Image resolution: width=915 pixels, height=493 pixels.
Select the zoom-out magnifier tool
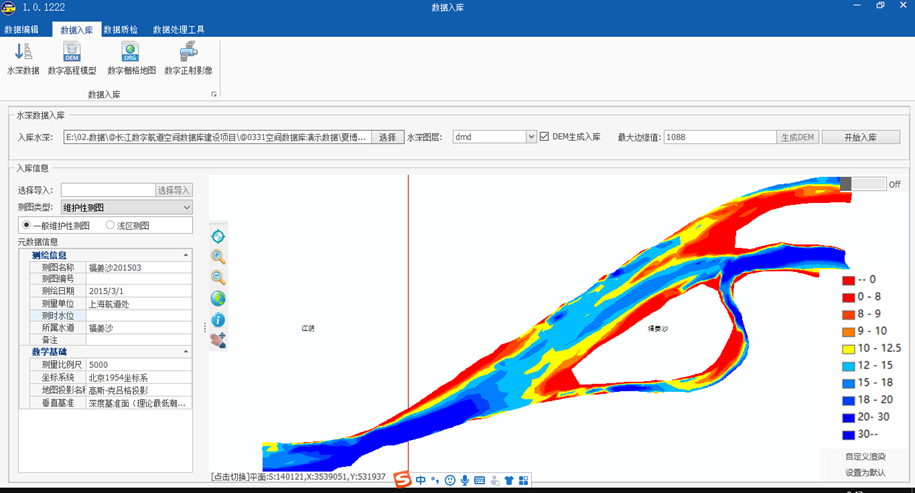click(218, 278)
